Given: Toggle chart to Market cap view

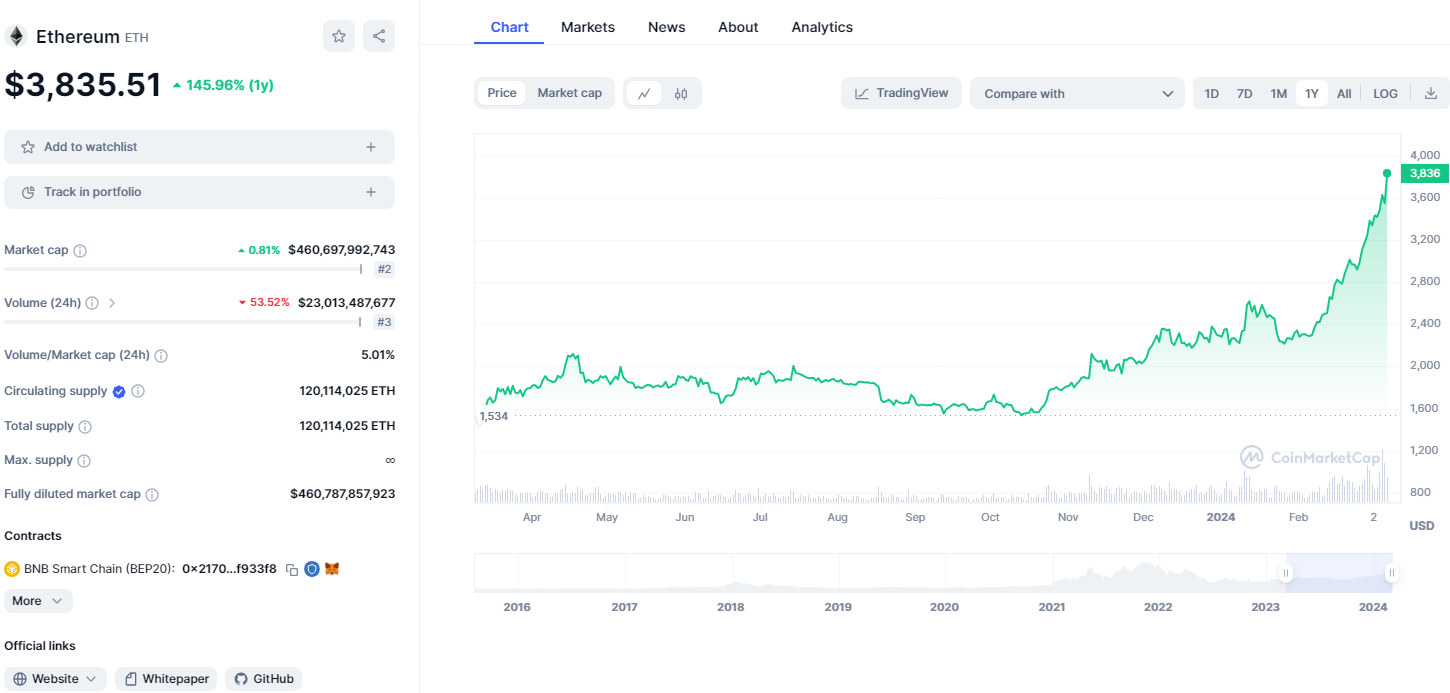Looking at the screenshot, I should pyautogui.click(x=569, y=93).
